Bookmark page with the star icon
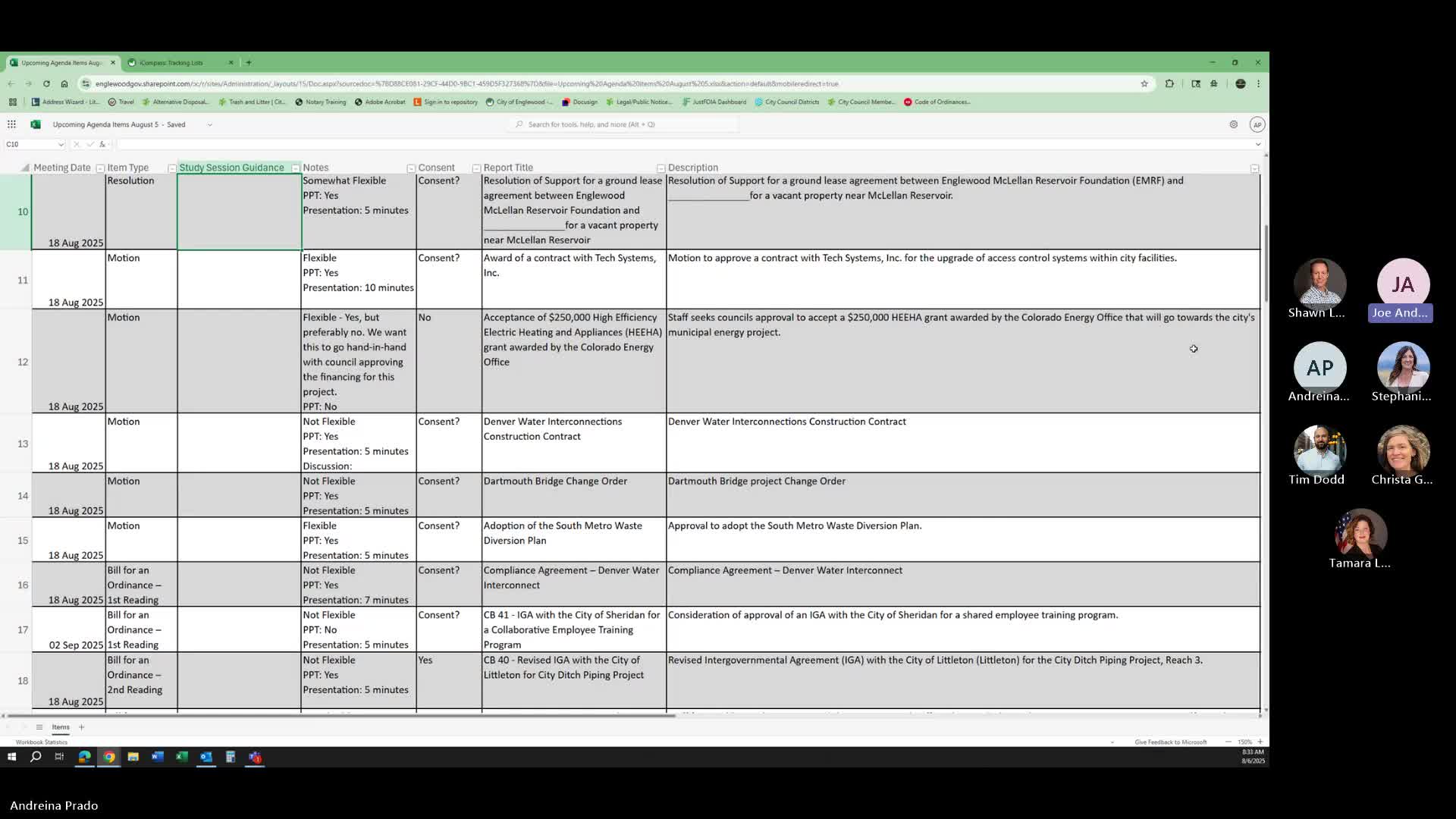 tap(1144, 83)
